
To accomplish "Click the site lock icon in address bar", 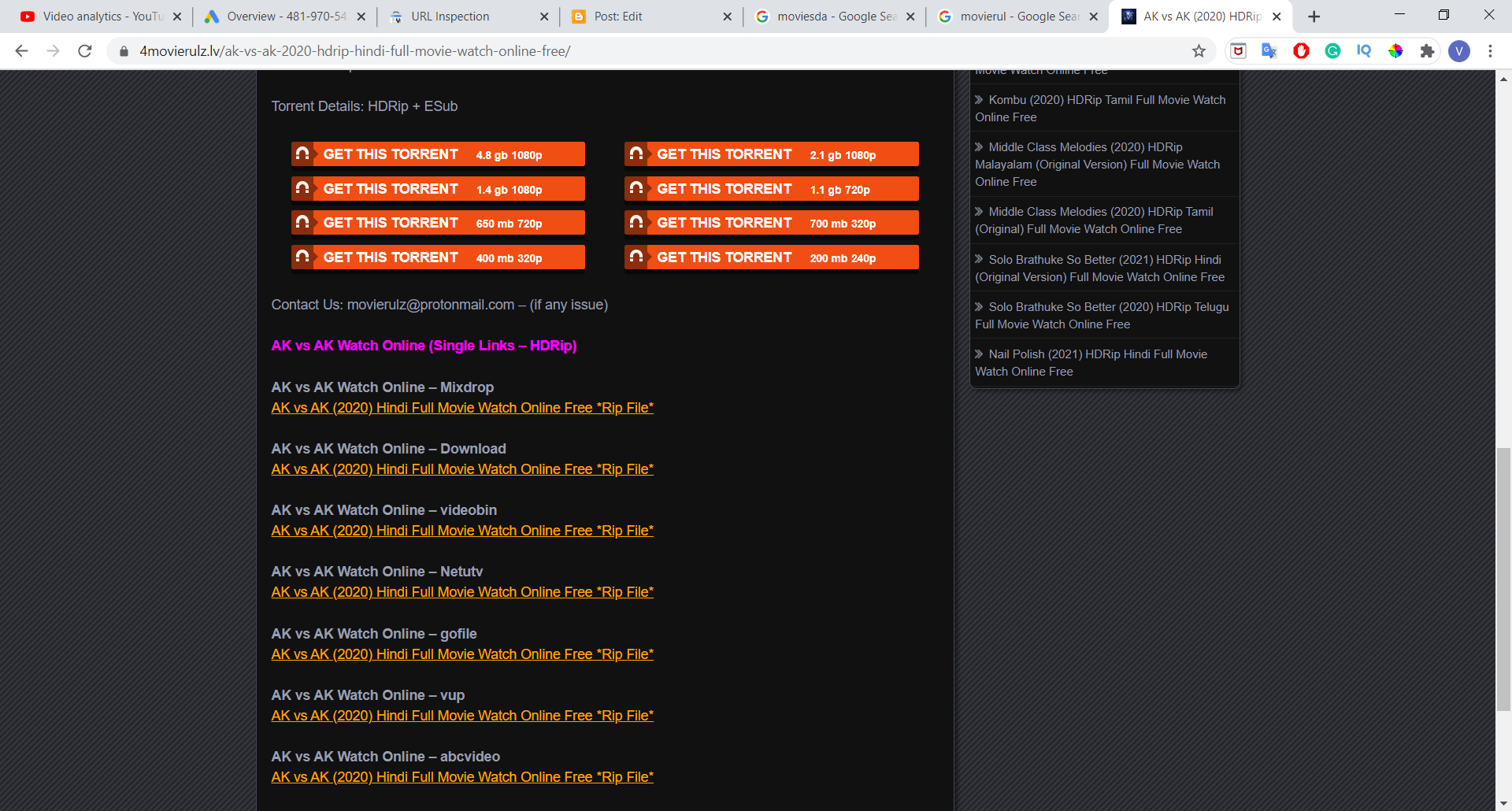I will tap(124, 51).
